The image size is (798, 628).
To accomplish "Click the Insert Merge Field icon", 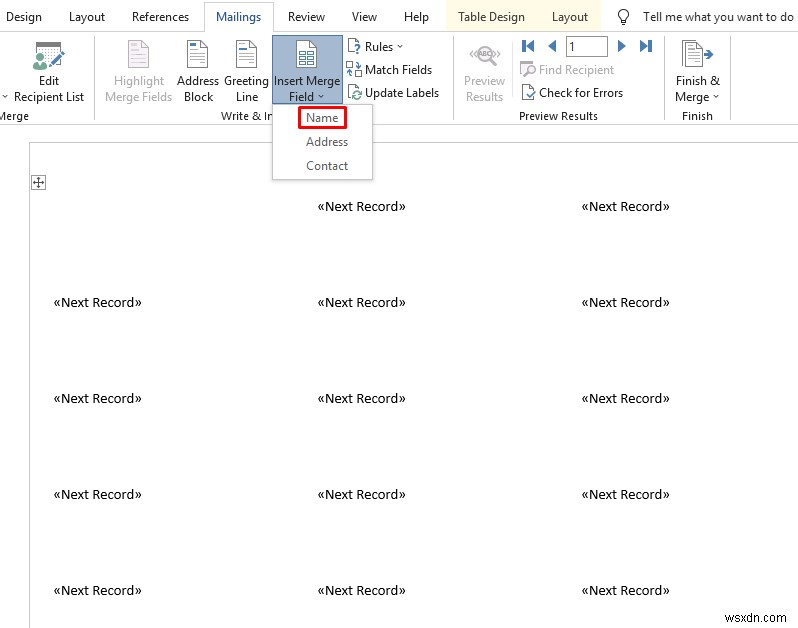I will pos(306,54).
